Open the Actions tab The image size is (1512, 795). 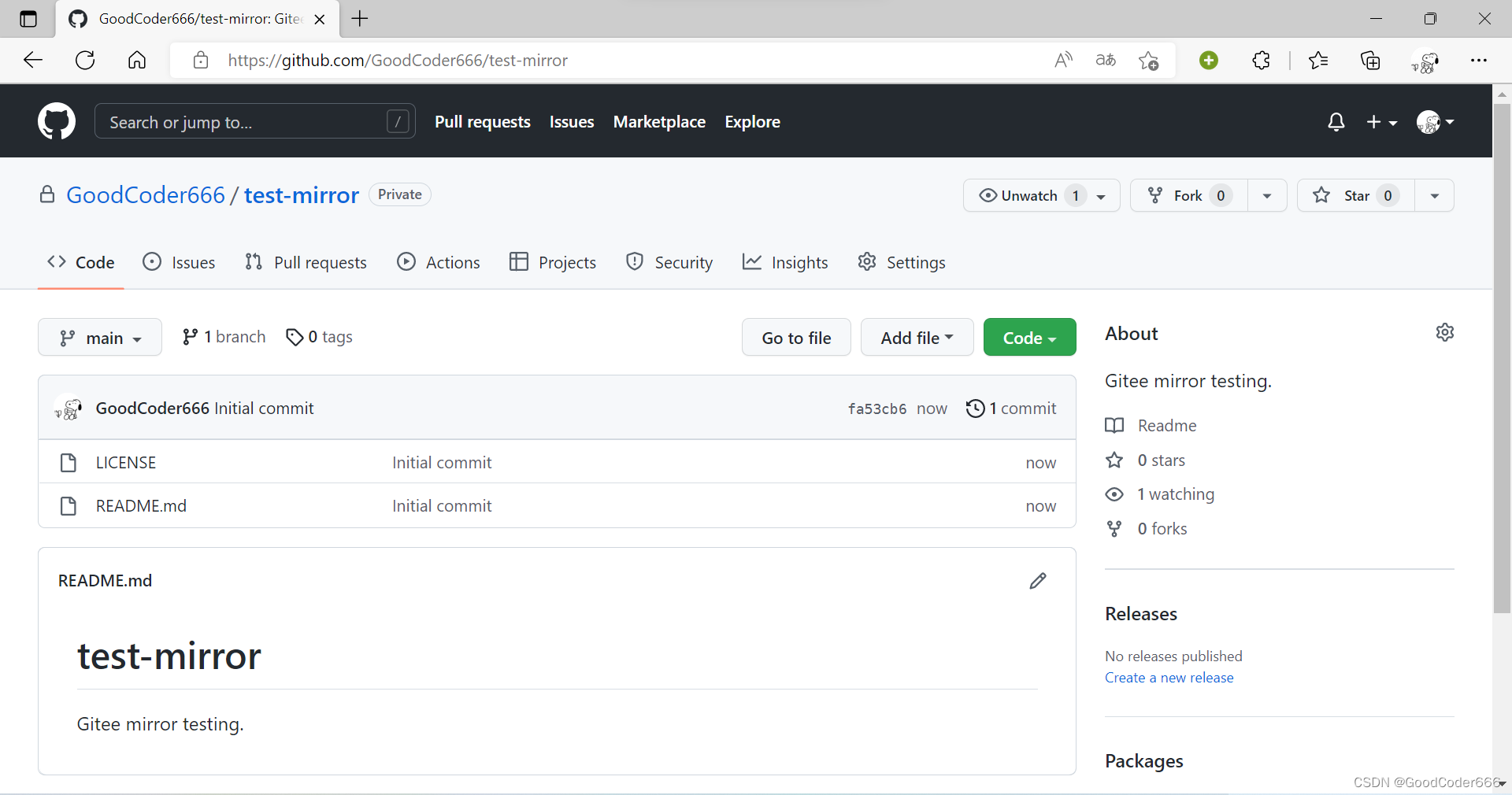(x=439, y=262)
